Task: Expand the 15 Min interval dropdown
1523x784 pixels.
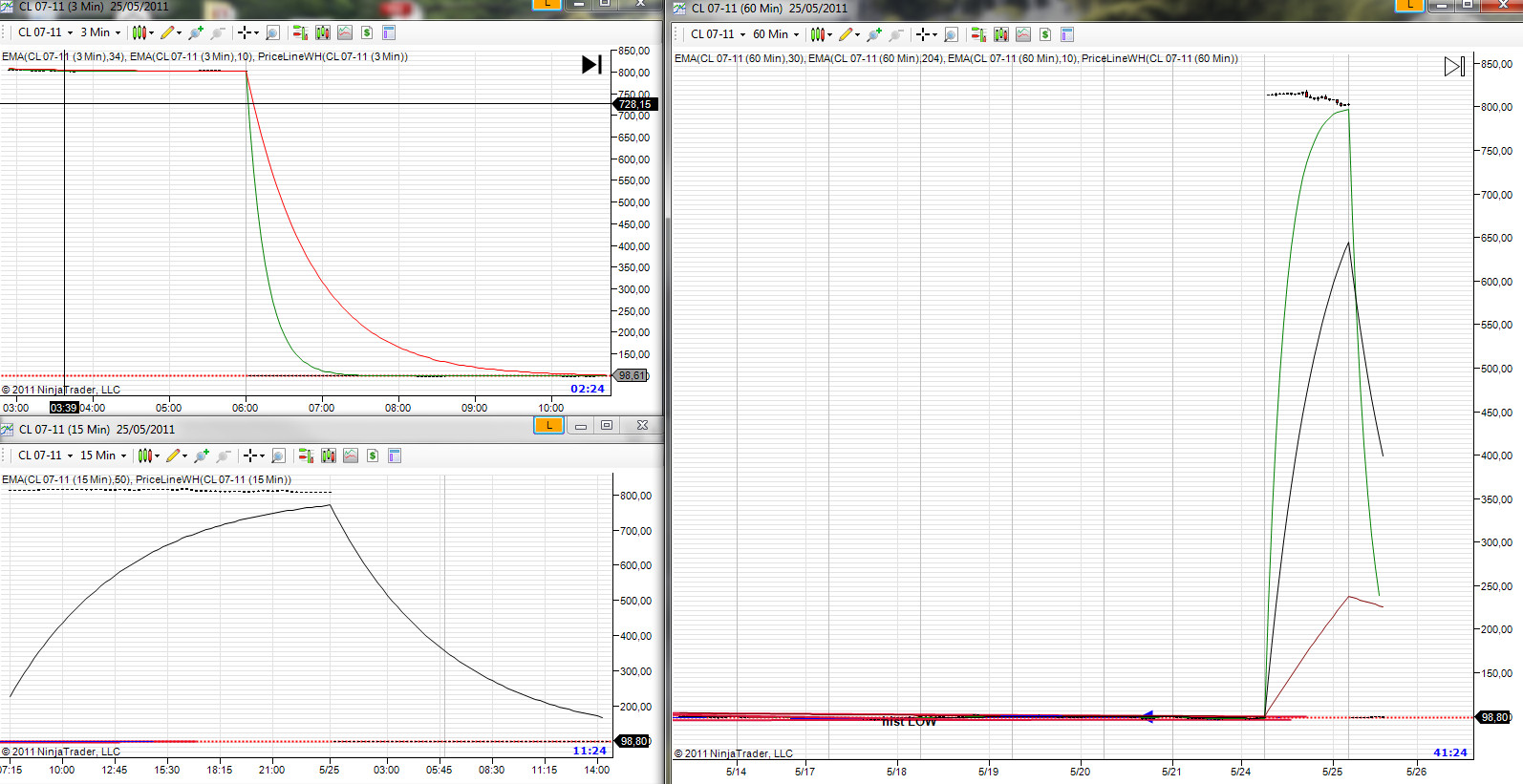Action: pos(103,456)
